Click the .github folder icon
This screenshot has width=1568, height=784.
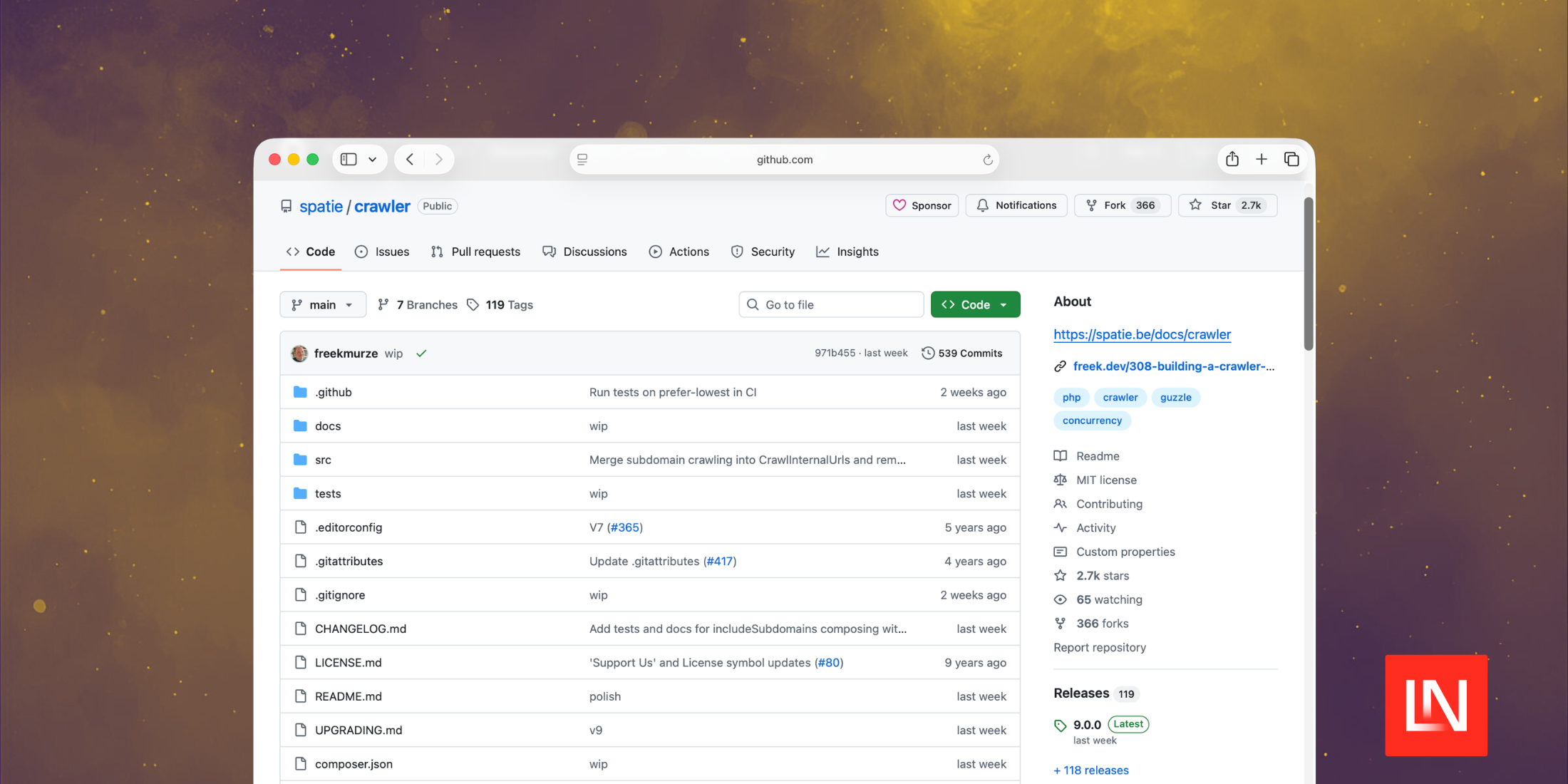300,391
